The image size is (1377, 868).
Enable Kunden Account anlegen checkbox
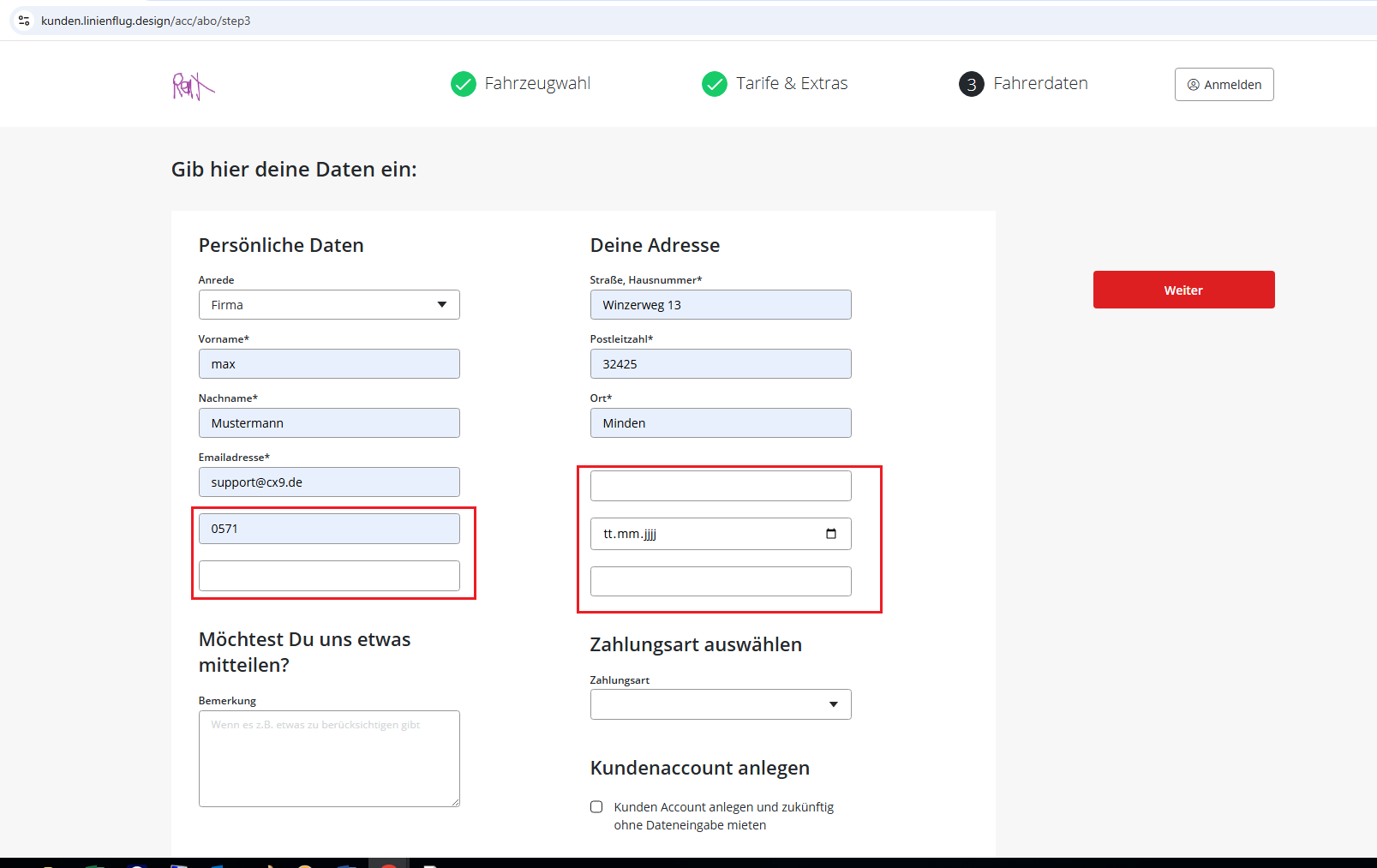click(x=596, y=807)
